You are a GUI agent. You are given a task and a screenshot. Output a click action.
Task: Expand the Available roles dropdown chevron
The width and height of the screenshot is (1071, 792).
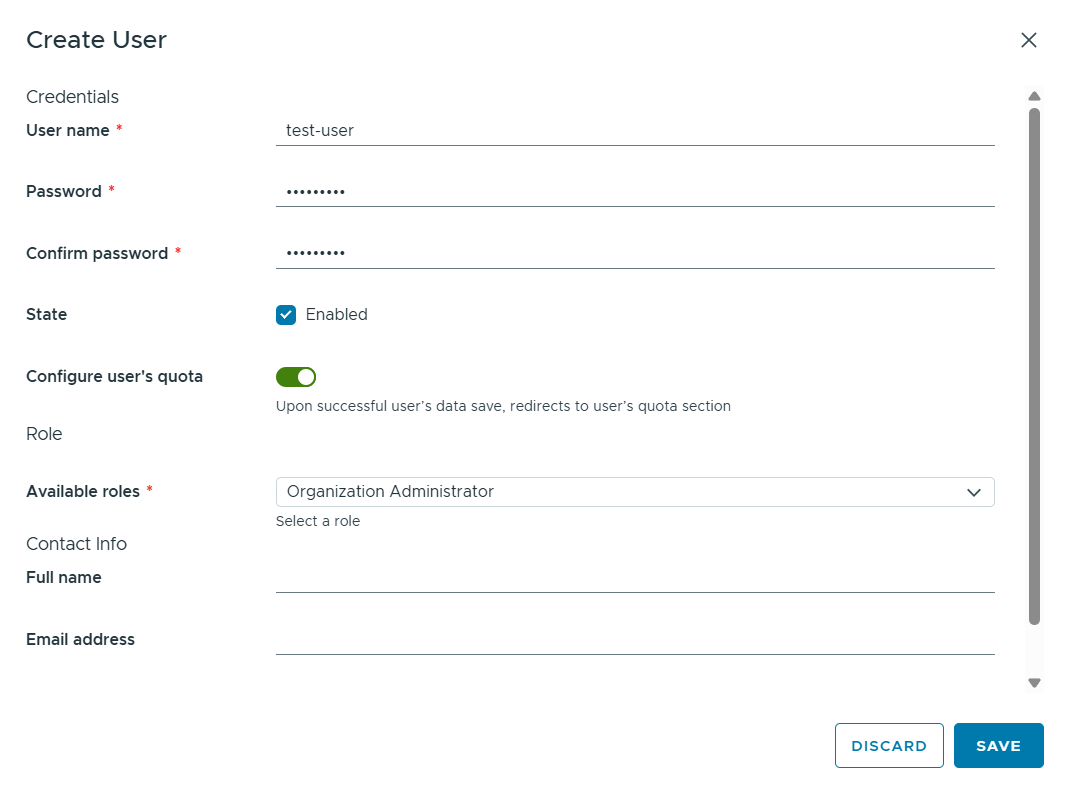coord(973,492)
